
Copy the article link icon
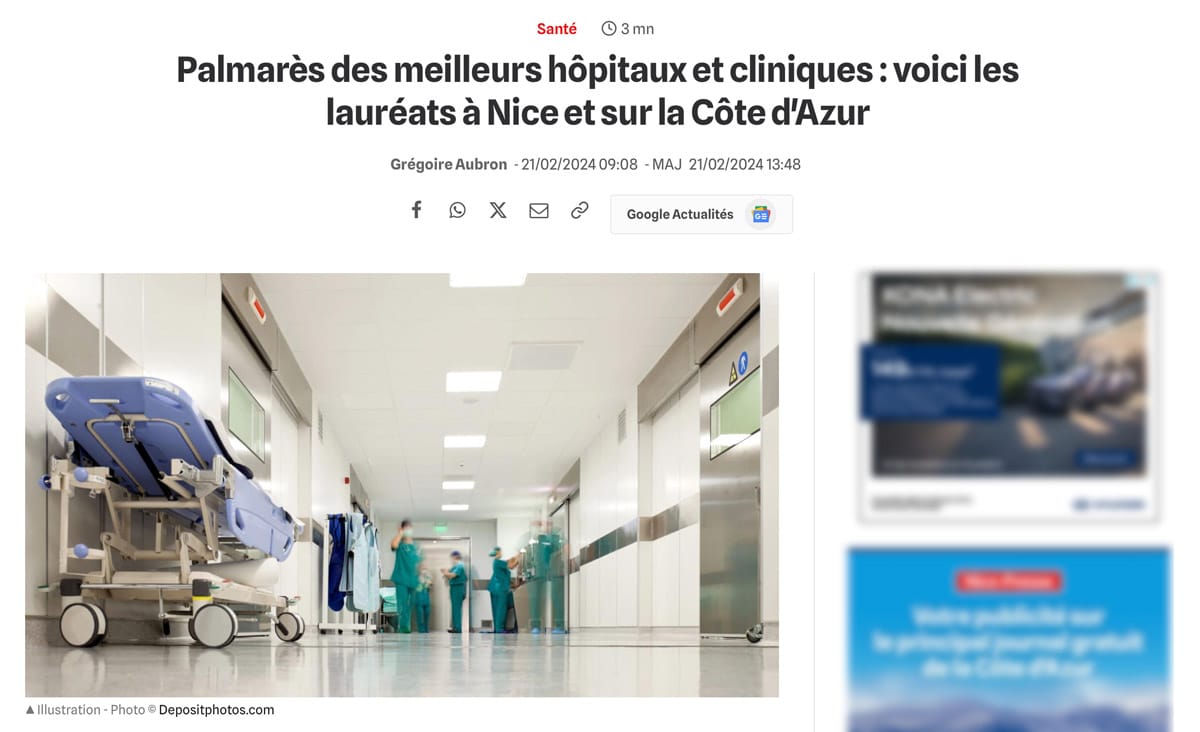coord(580,210)
